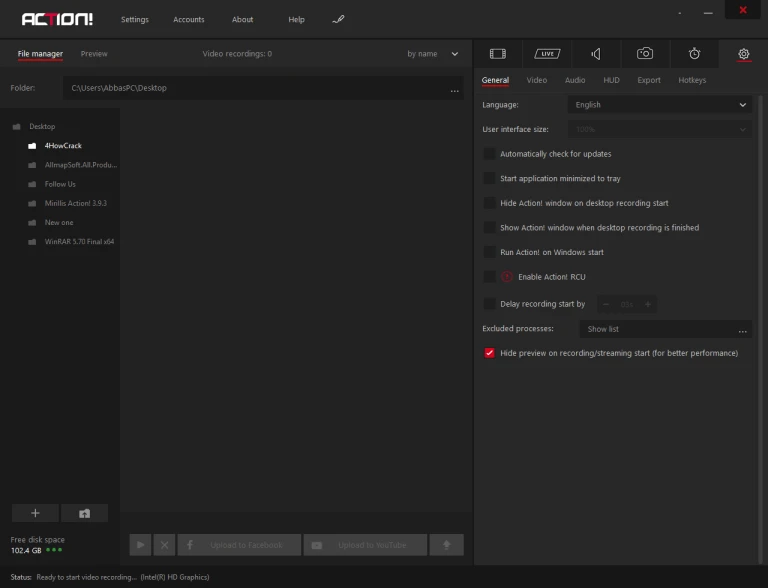Increase the delay recording start value
This screenshot has width=768, height=588.
click(647, 304)
